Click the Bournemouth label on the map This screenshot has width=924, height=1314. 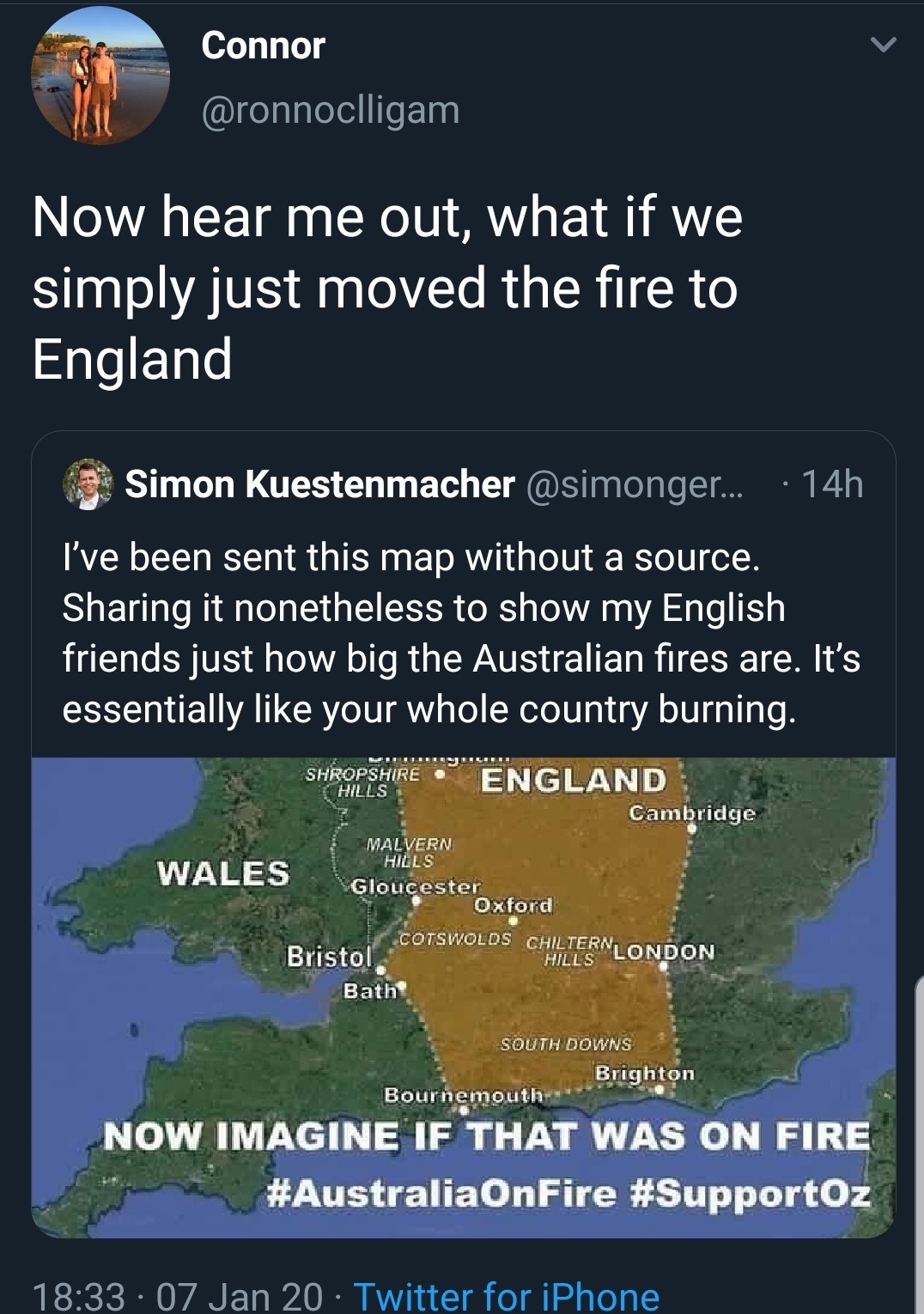coord(464,1095)
